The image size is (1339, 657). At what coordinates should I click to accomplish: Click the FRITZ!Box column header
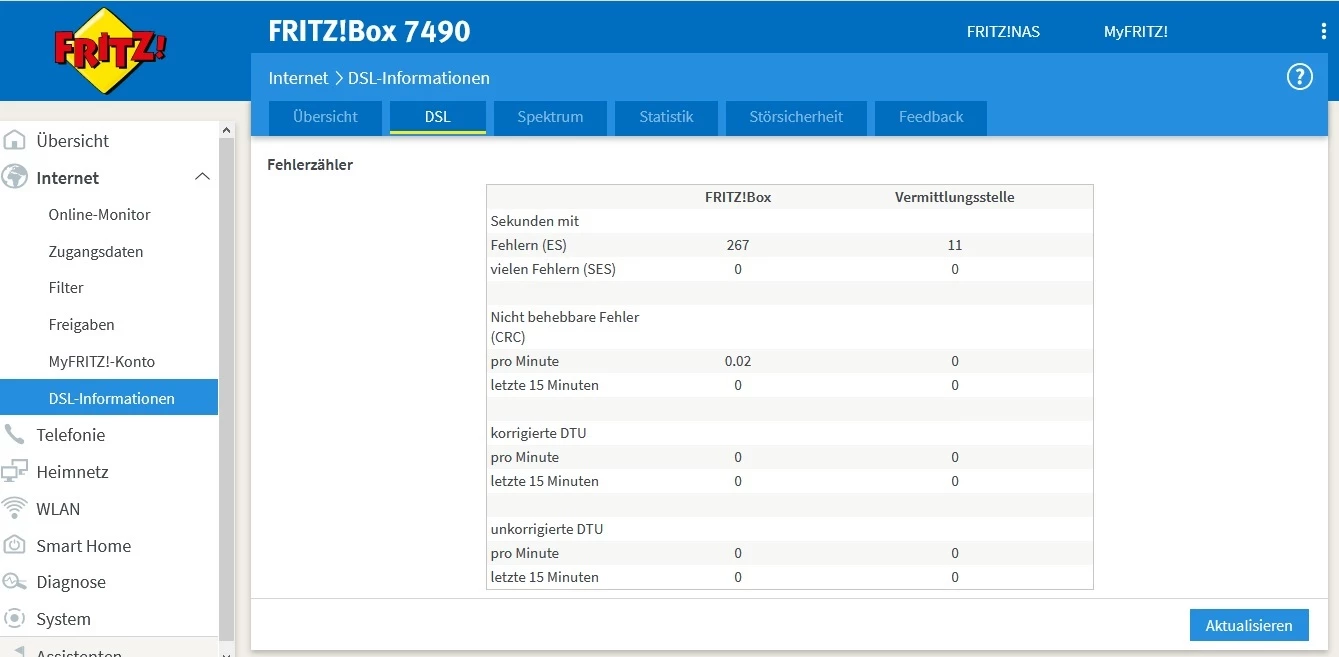tap(738, 197)
